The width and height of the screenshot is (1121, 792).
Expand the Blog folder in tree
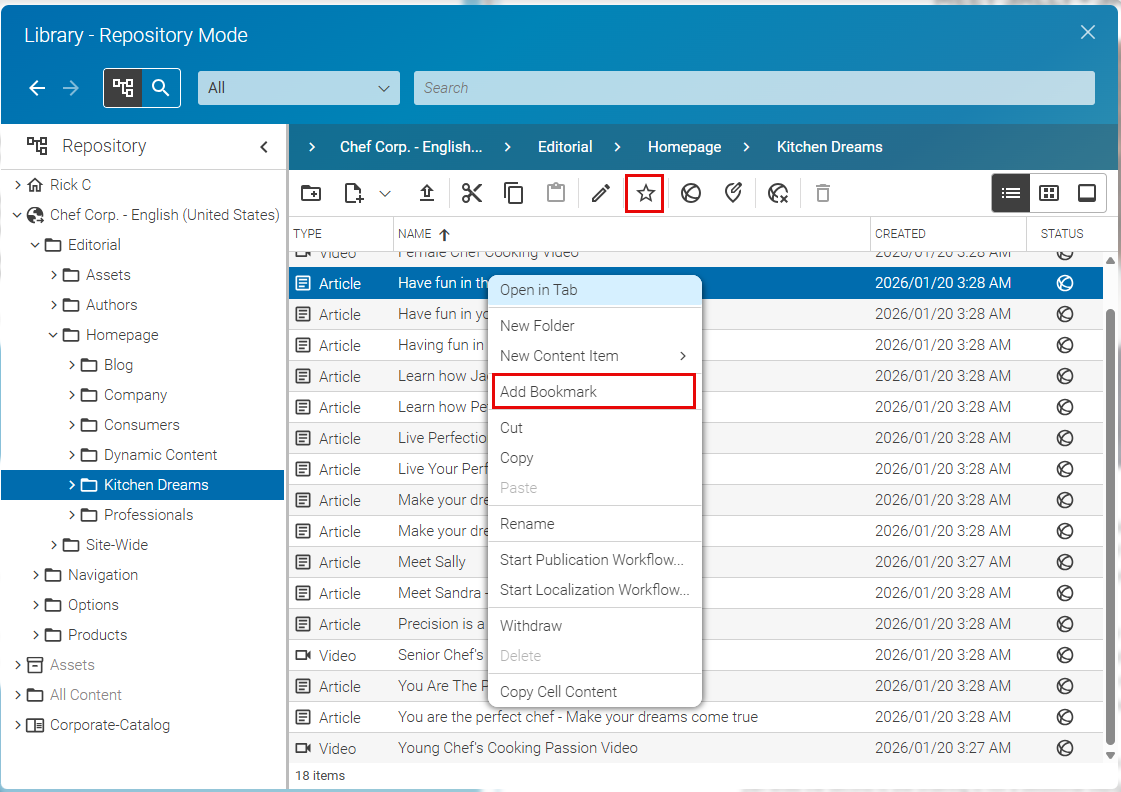[72, 365]
